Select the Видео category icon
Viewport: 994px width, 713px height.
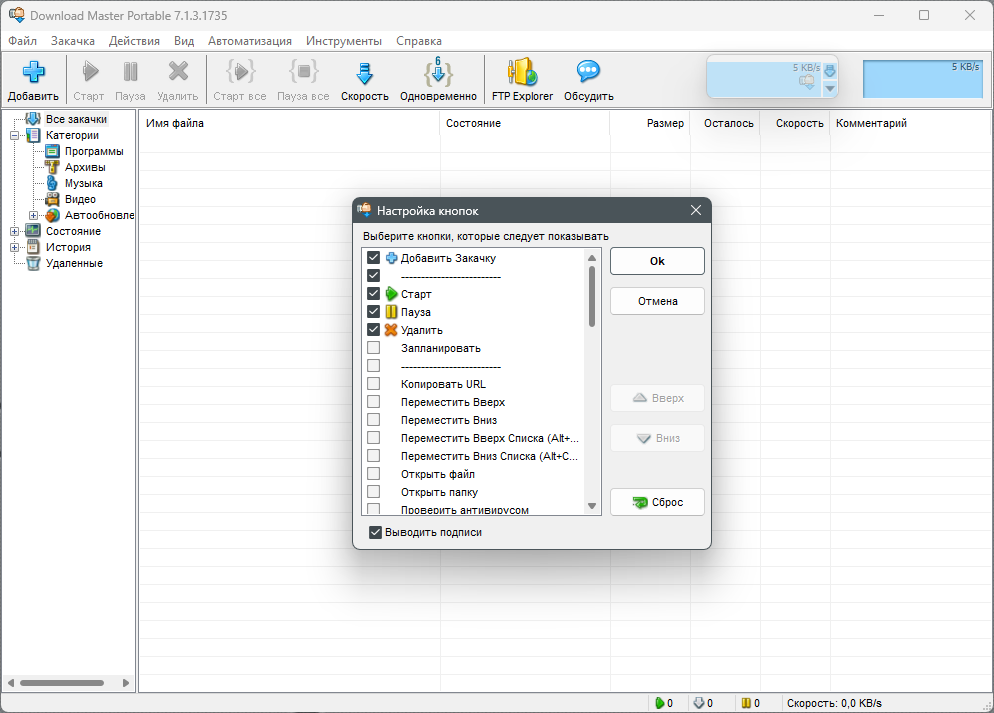pyautogui.click(x=53, y=199)
